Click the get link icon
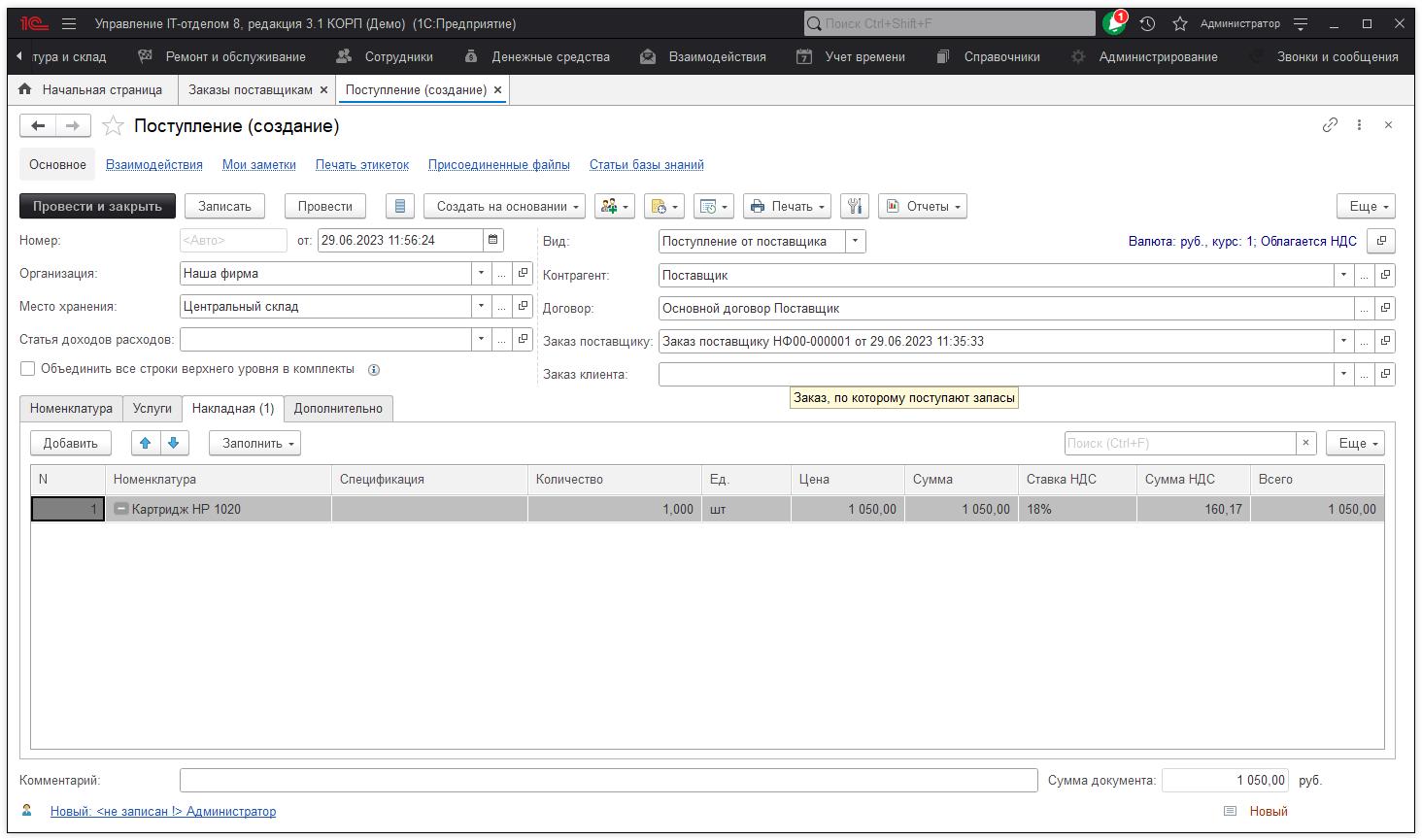Viewport: 1422px width, 840px height. [x=1330, y=125]
